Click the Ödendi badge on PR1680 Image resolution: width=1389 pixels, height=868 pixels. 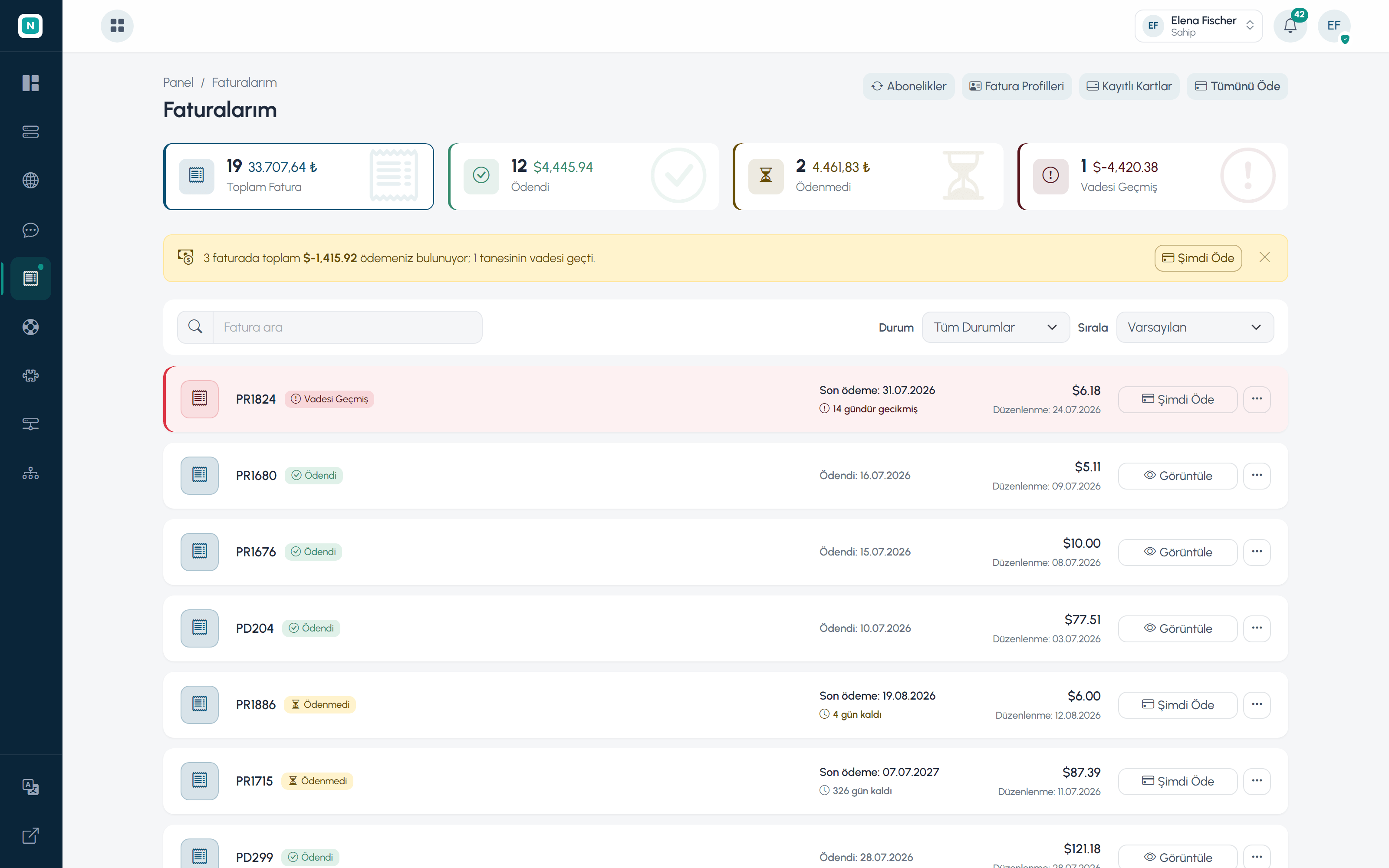click(x=314, y=475)
